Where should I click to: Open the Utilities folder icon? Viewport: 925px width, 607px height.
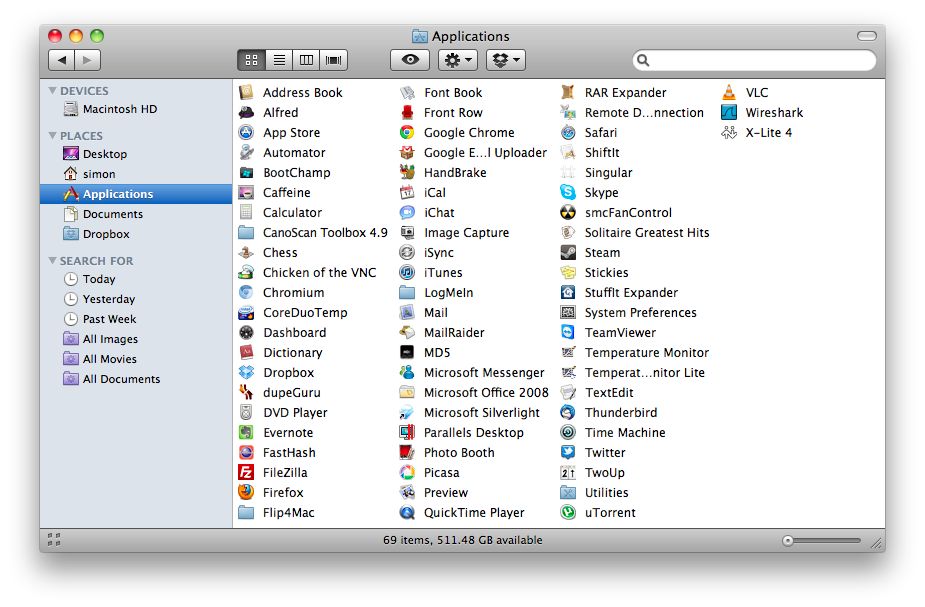[568, 493]
